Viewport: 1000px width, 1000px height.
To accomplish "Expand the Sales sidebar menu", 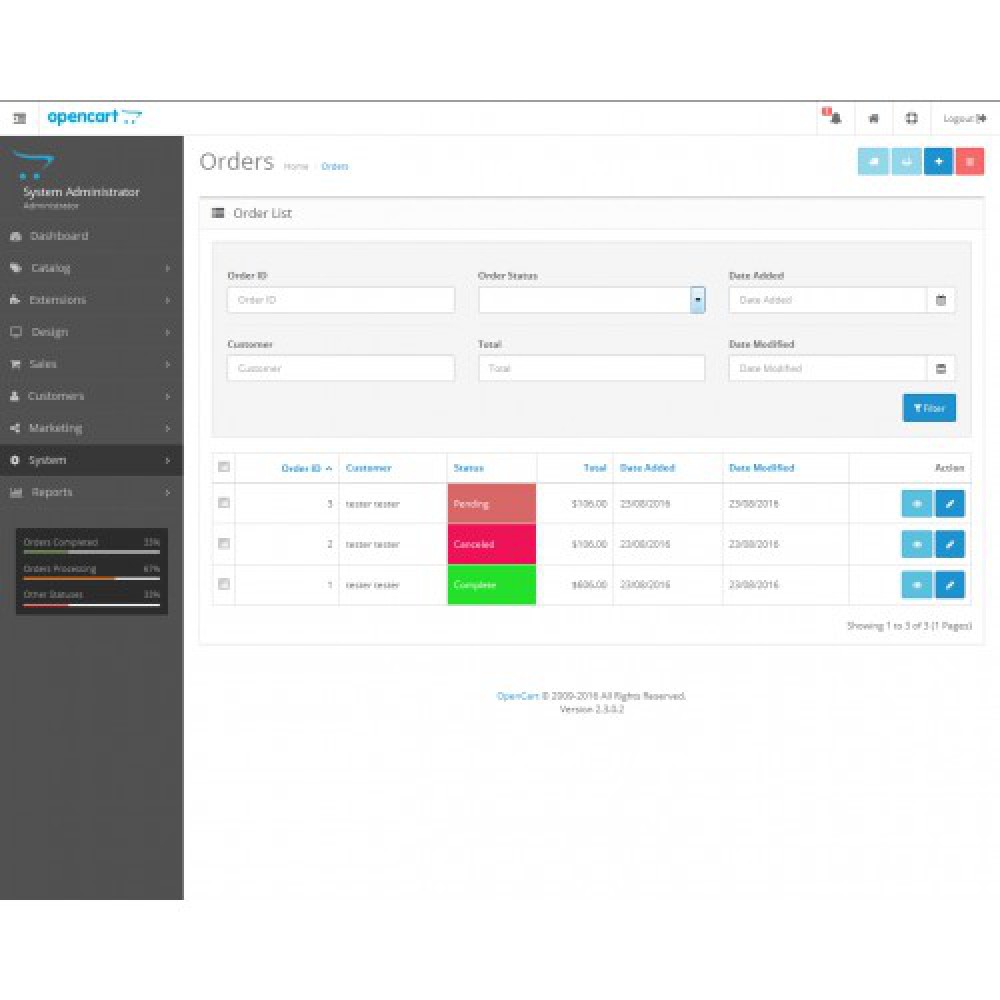I will pos(90,364).
